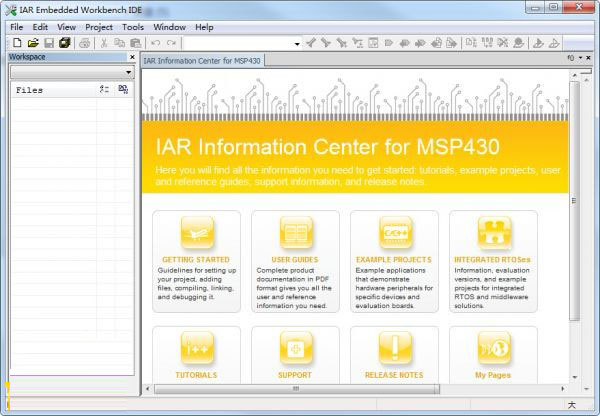Click the Save All toolbar icon

point(65,43)
